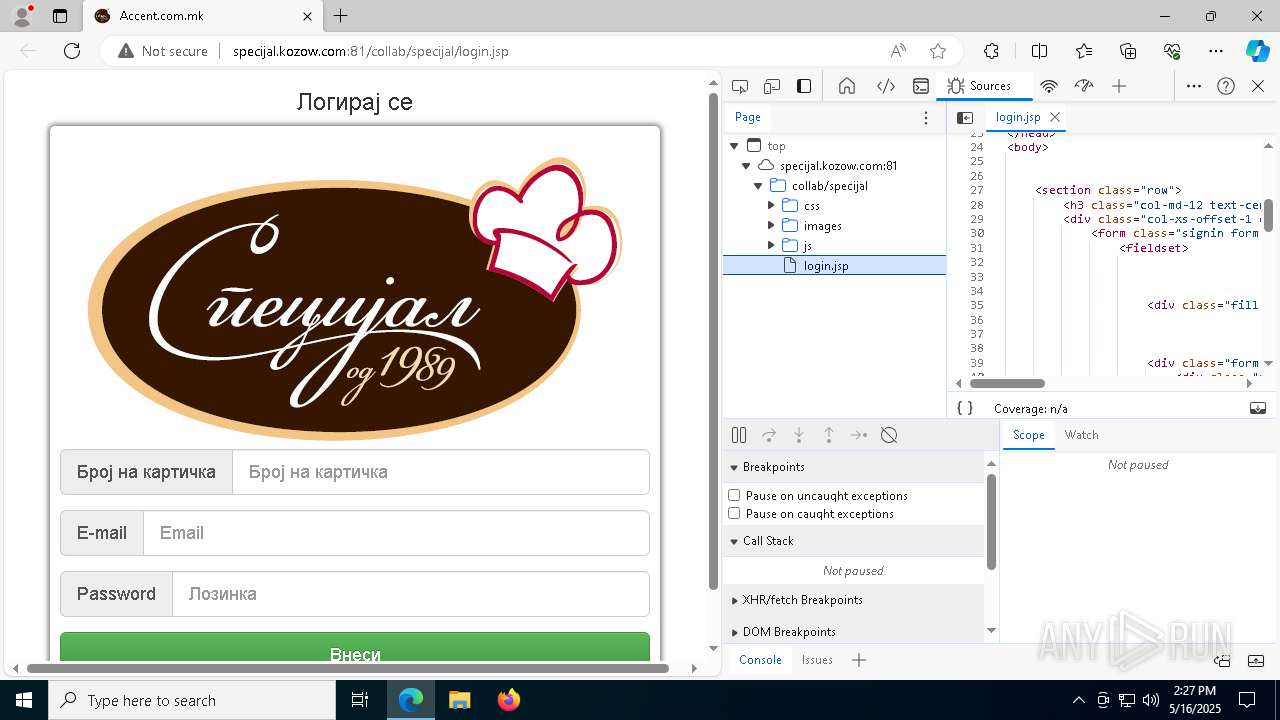
Task: Click the Email input field
Action: tap(397, 533)
